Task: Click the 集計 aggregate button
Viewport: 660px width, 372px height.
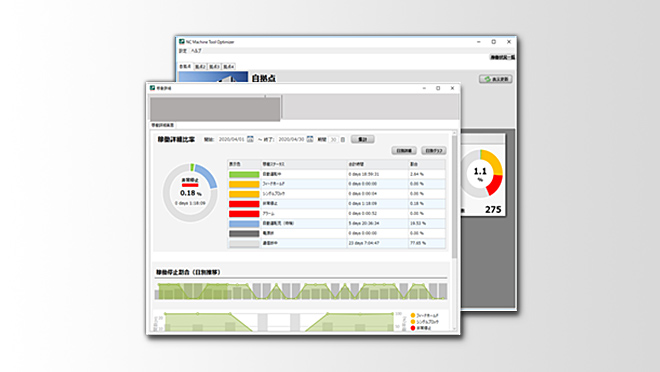Action: (362, 139)
